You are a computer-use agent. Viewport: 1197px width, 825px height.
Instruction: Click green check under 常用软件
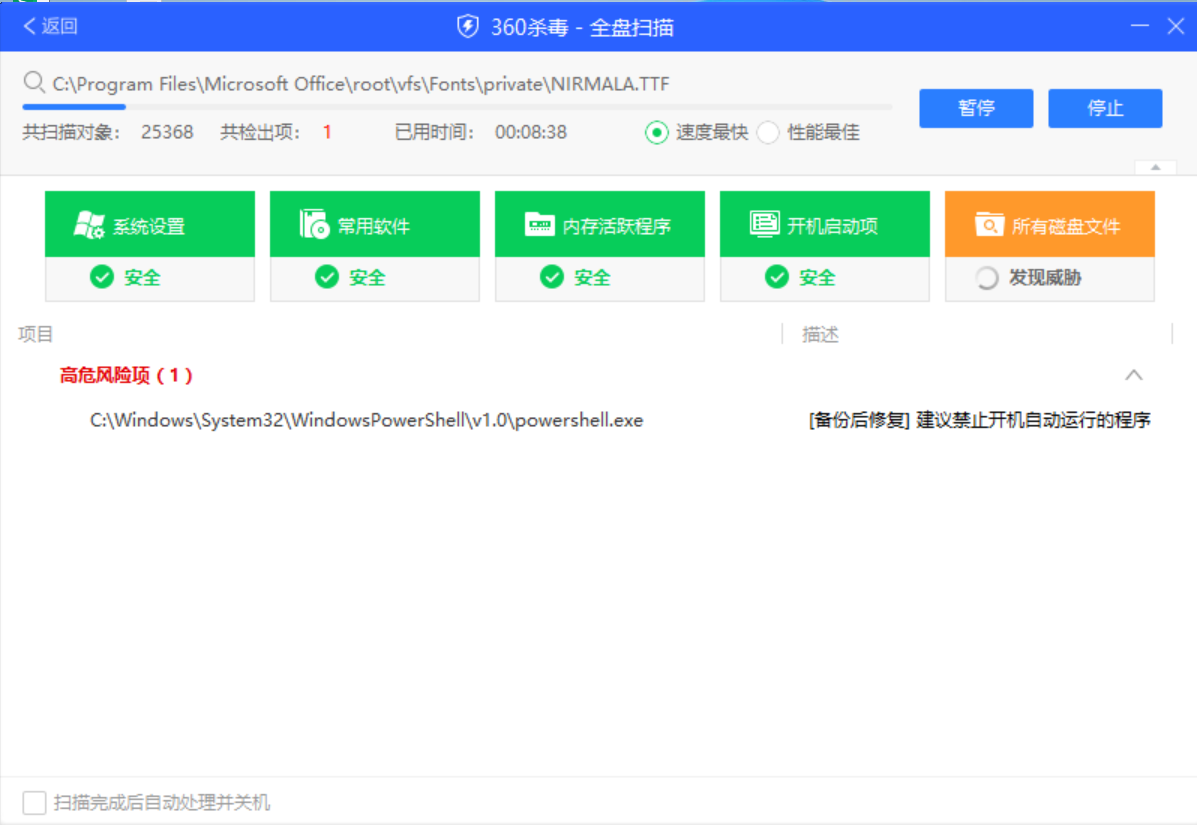[x=327, y=277]
